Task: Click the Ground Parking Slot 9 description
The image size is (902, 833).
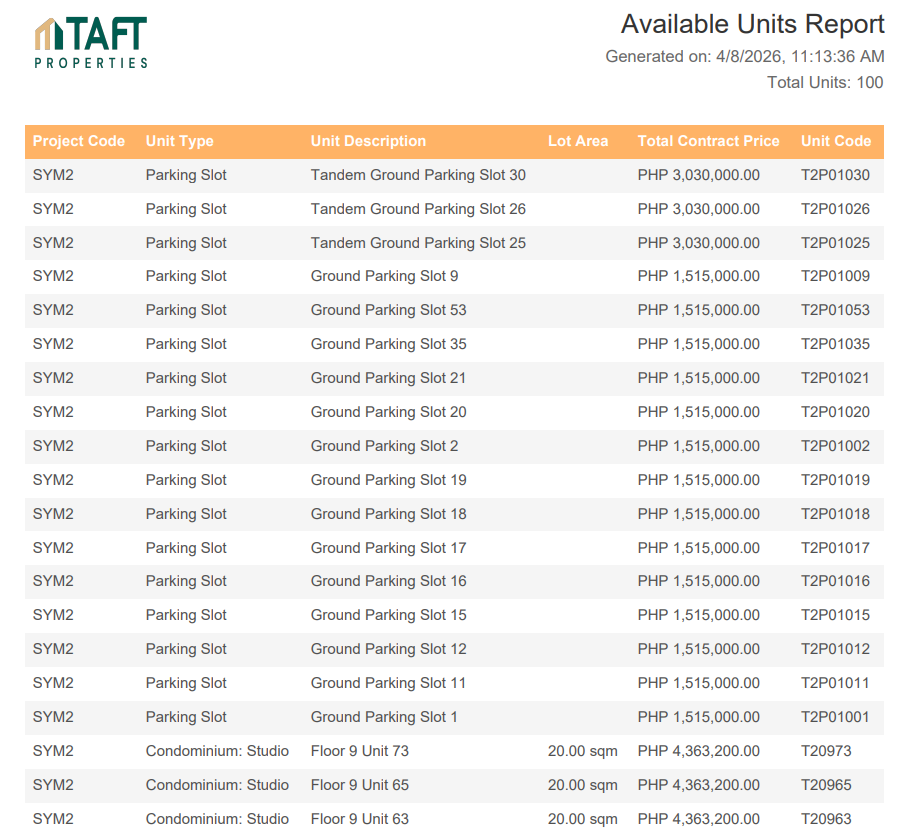Action: point(384,276)
